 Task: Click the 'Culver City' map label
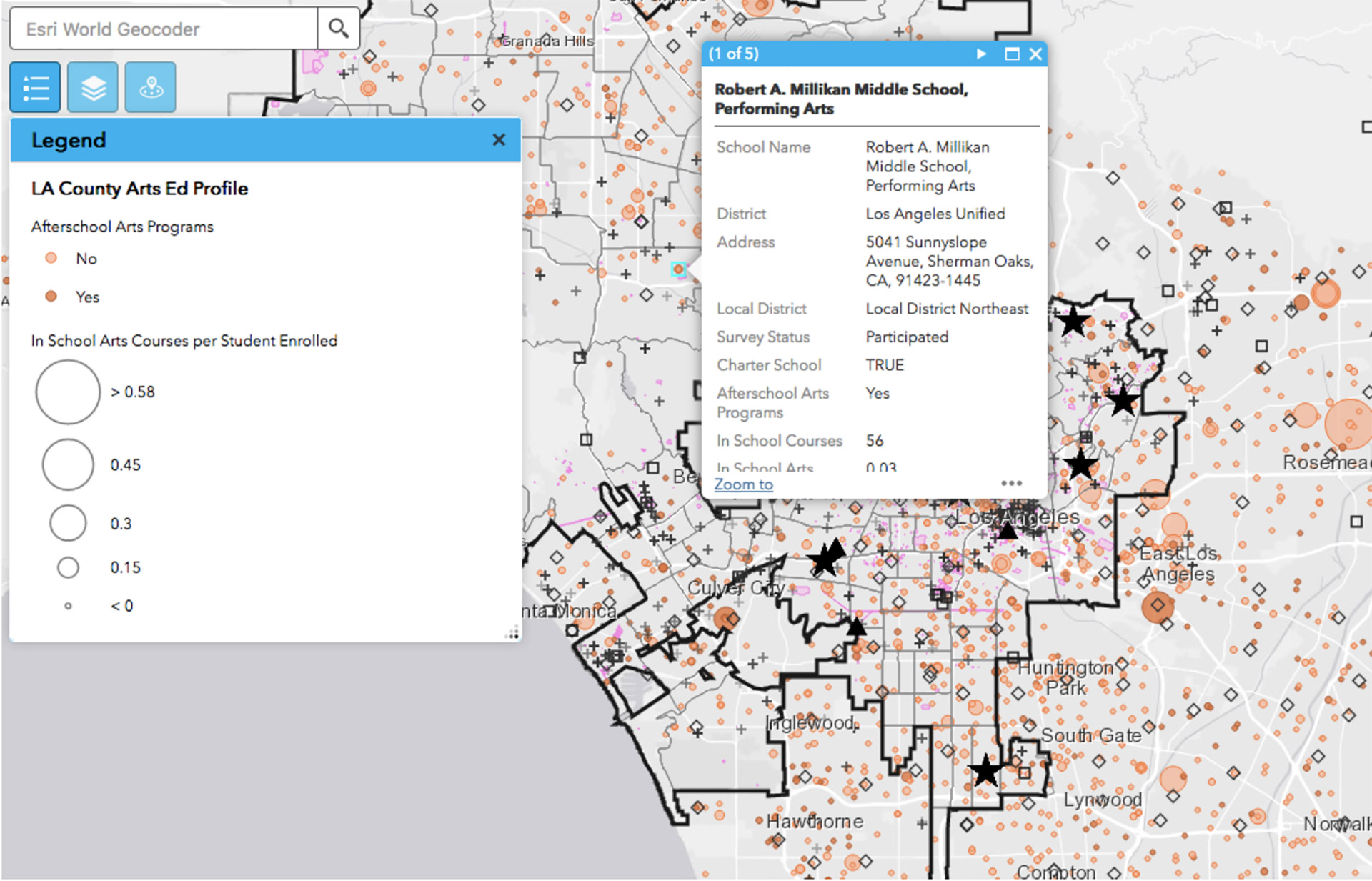pos(736,588)
